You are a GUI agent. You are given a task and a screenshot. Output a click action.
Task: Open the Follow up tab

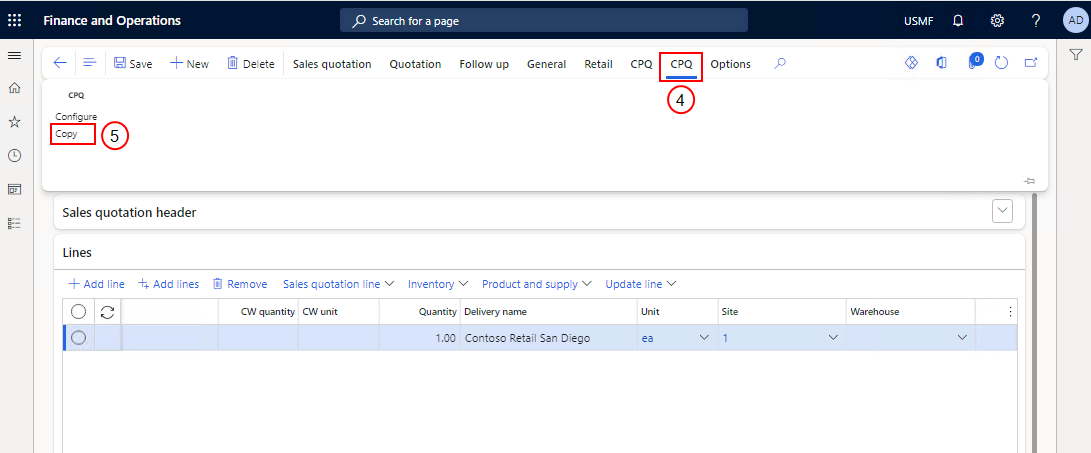484,64
